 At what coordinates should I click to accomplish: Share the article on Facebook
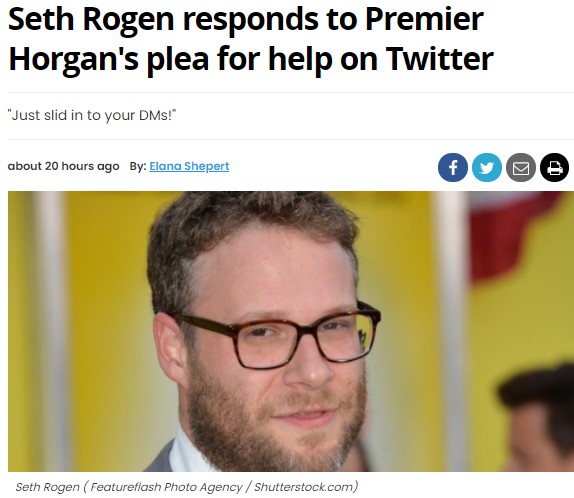point(452,167)
